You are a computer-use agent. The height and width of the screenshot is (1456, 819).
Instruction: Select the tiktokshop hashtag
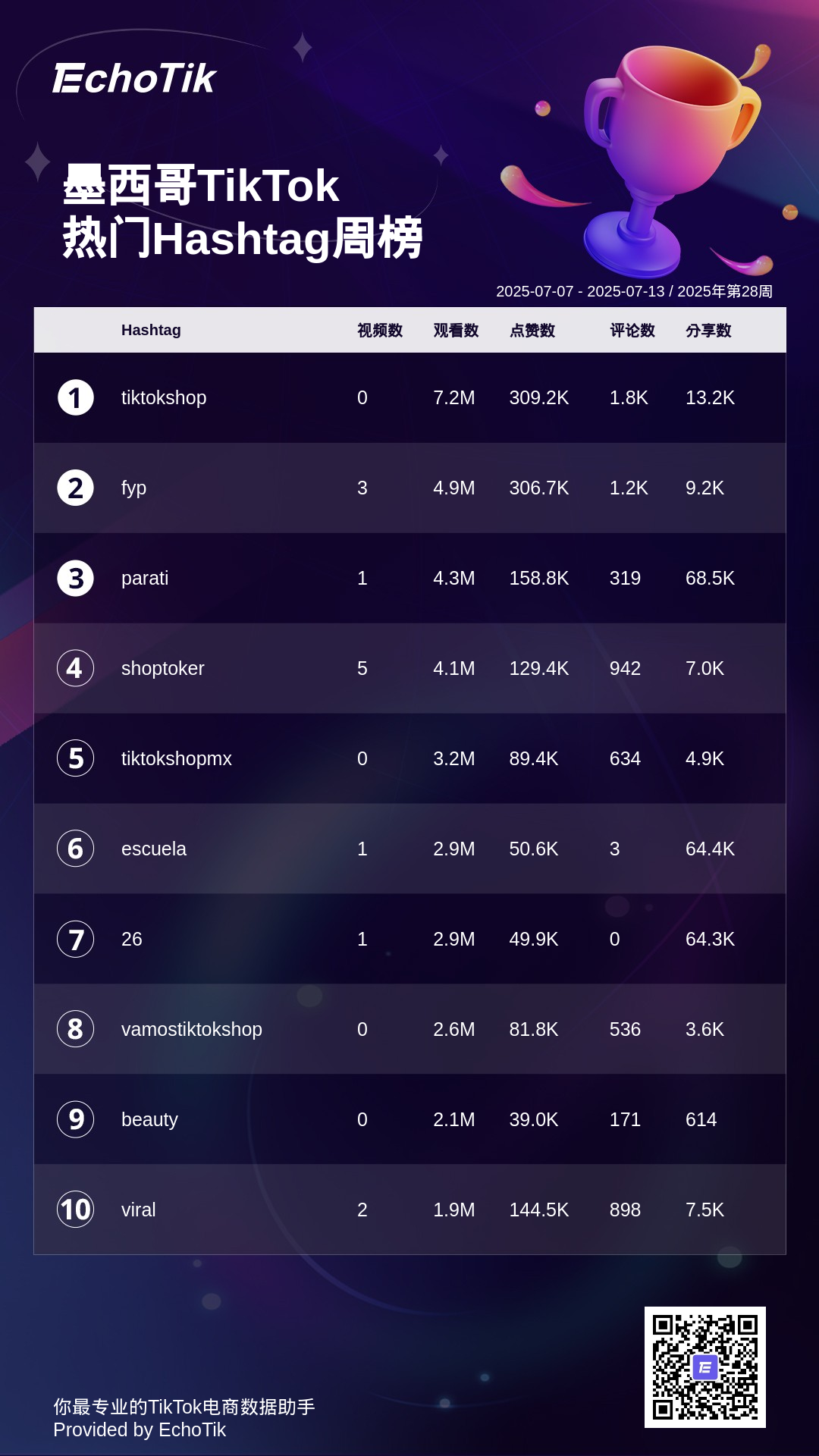(x=164, y=398)
